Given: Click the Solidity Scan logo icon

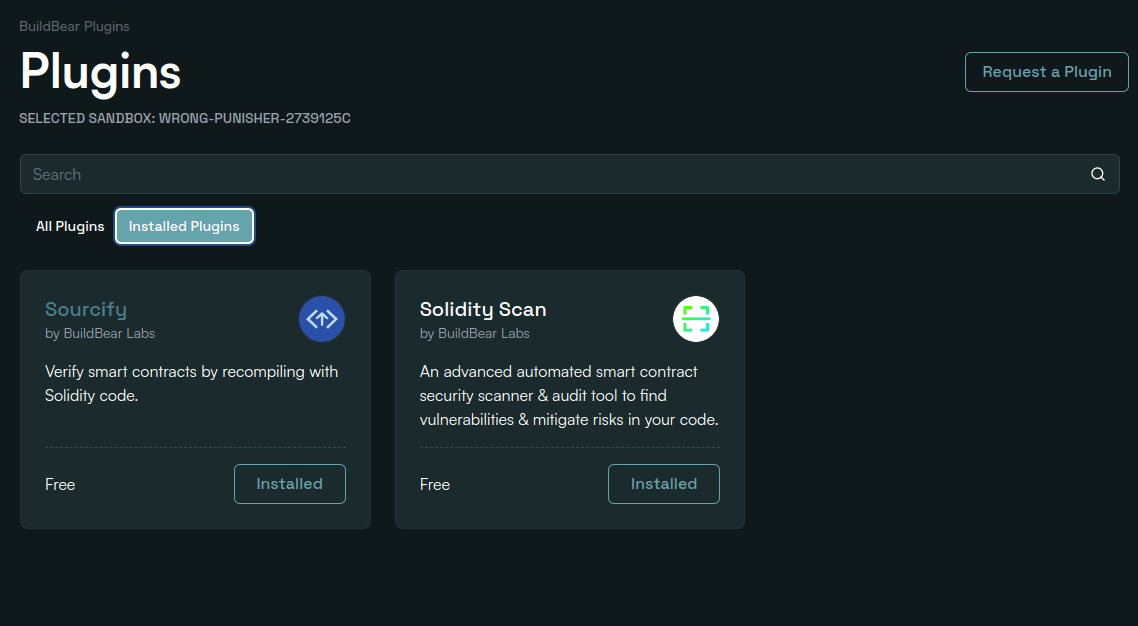Looking at the screenshot, I should click(696, 318).
